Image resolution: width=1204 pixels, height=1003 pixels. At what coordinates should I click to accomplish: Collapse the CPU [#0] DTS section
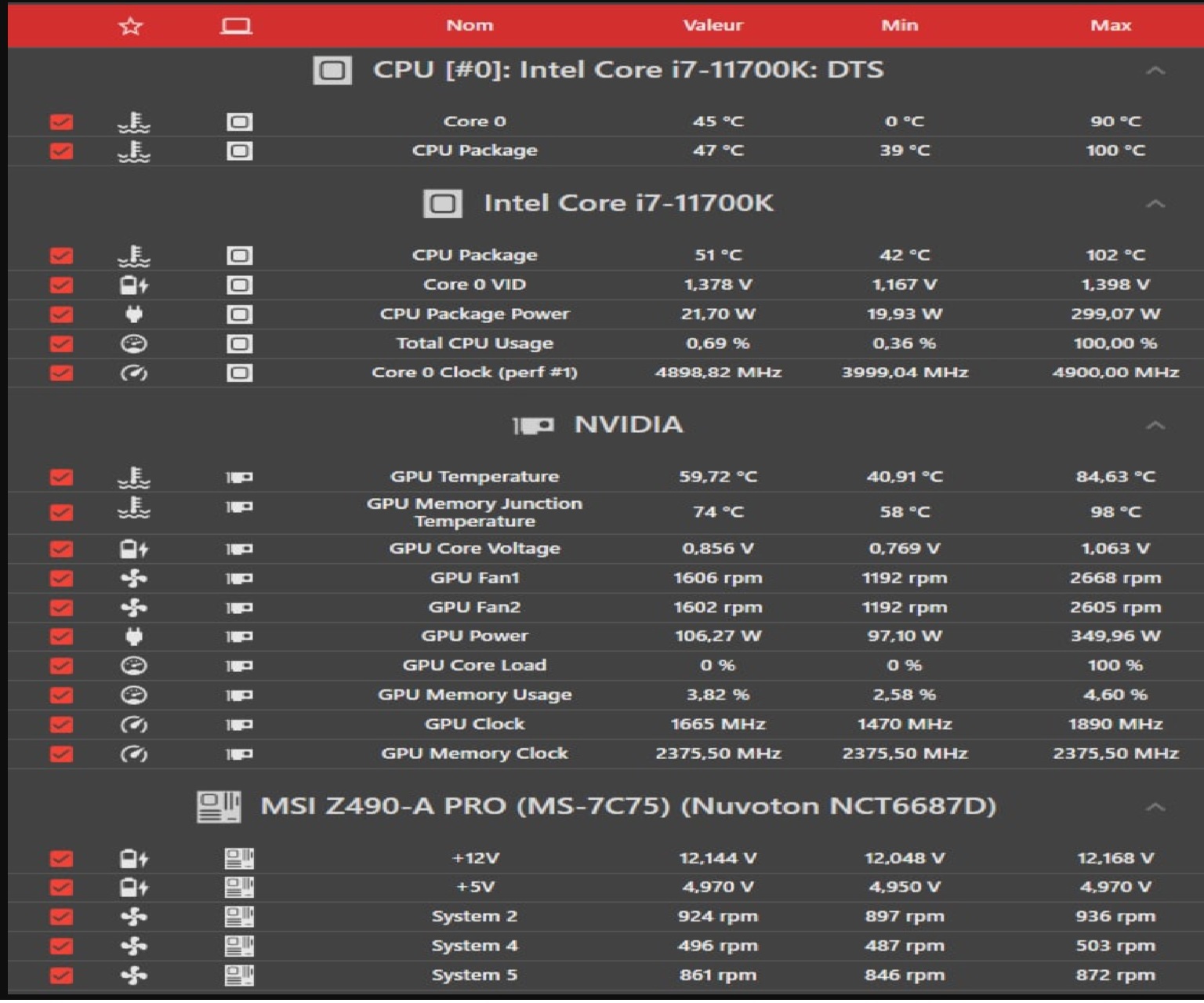point(1155,71)
